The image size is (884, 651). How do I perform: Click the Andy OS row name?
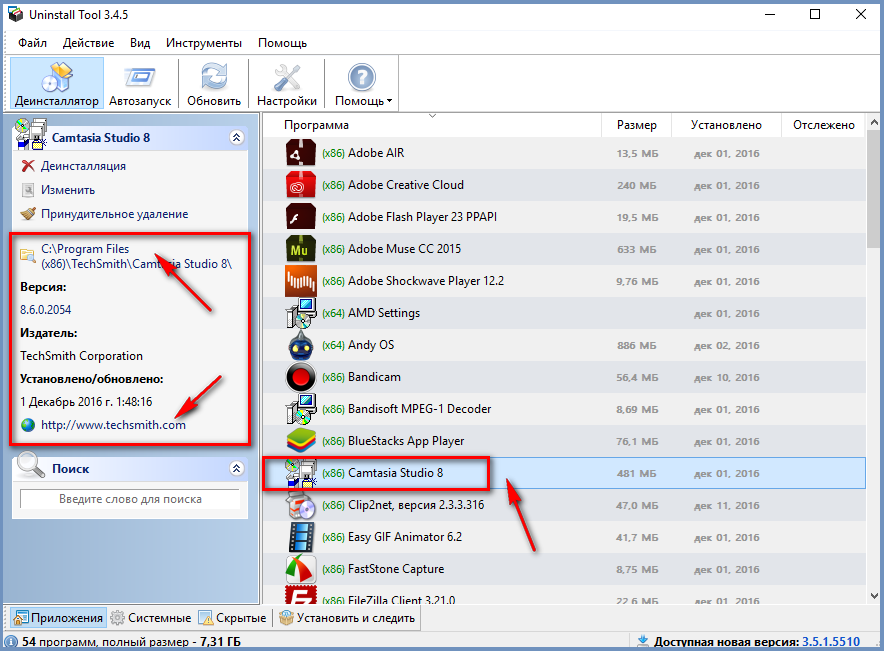[371, 345]
